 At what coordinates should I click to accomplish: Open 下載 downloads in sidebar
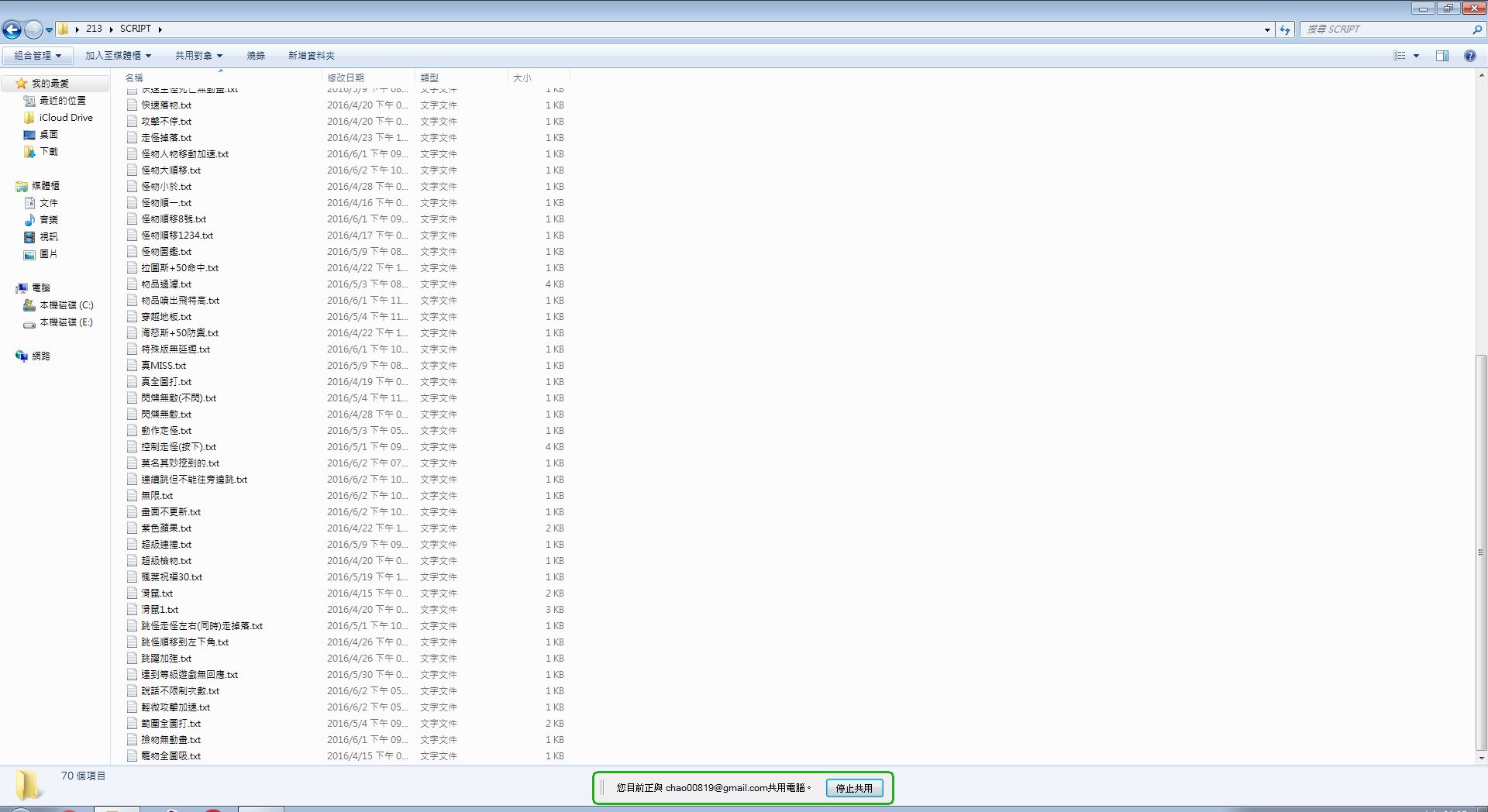point(40,152)
